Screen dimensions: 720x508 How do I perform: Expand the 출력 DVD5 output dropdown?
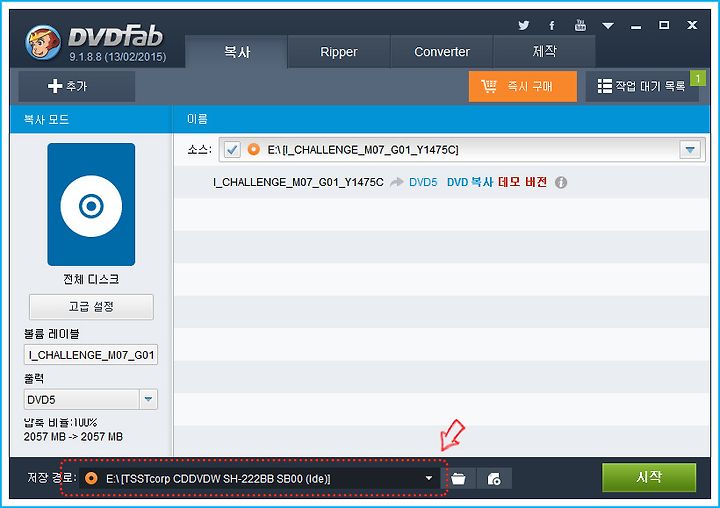click(x=148, y=400)
